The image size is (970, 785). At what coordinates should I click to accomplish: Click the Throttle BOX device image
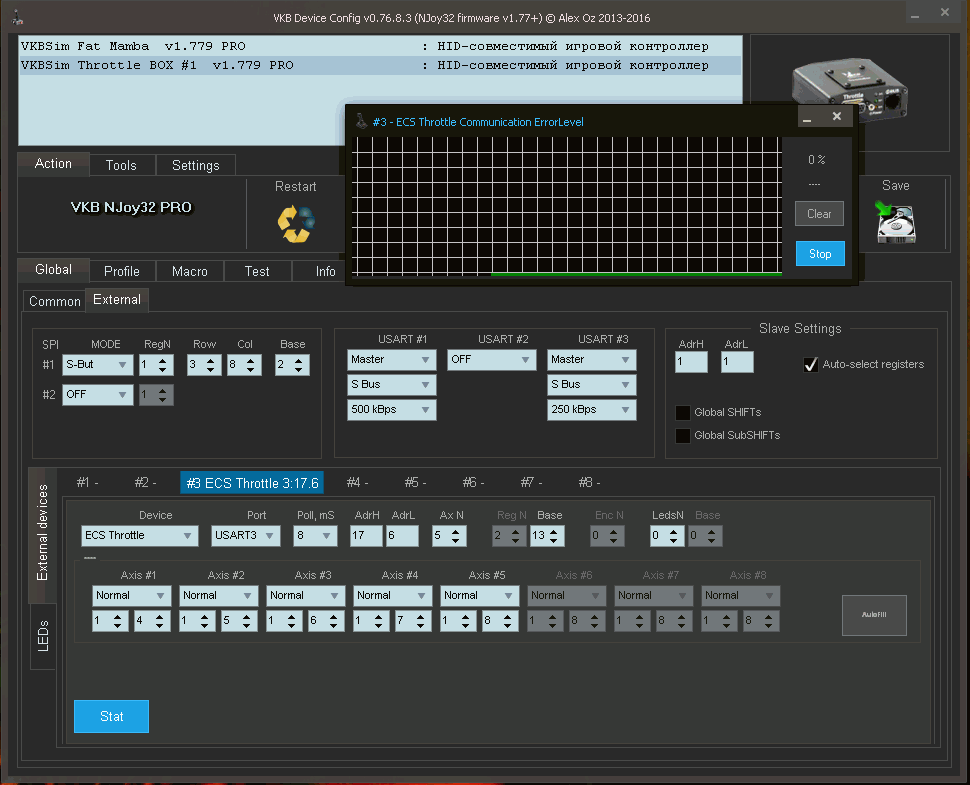tap(849, 88)
